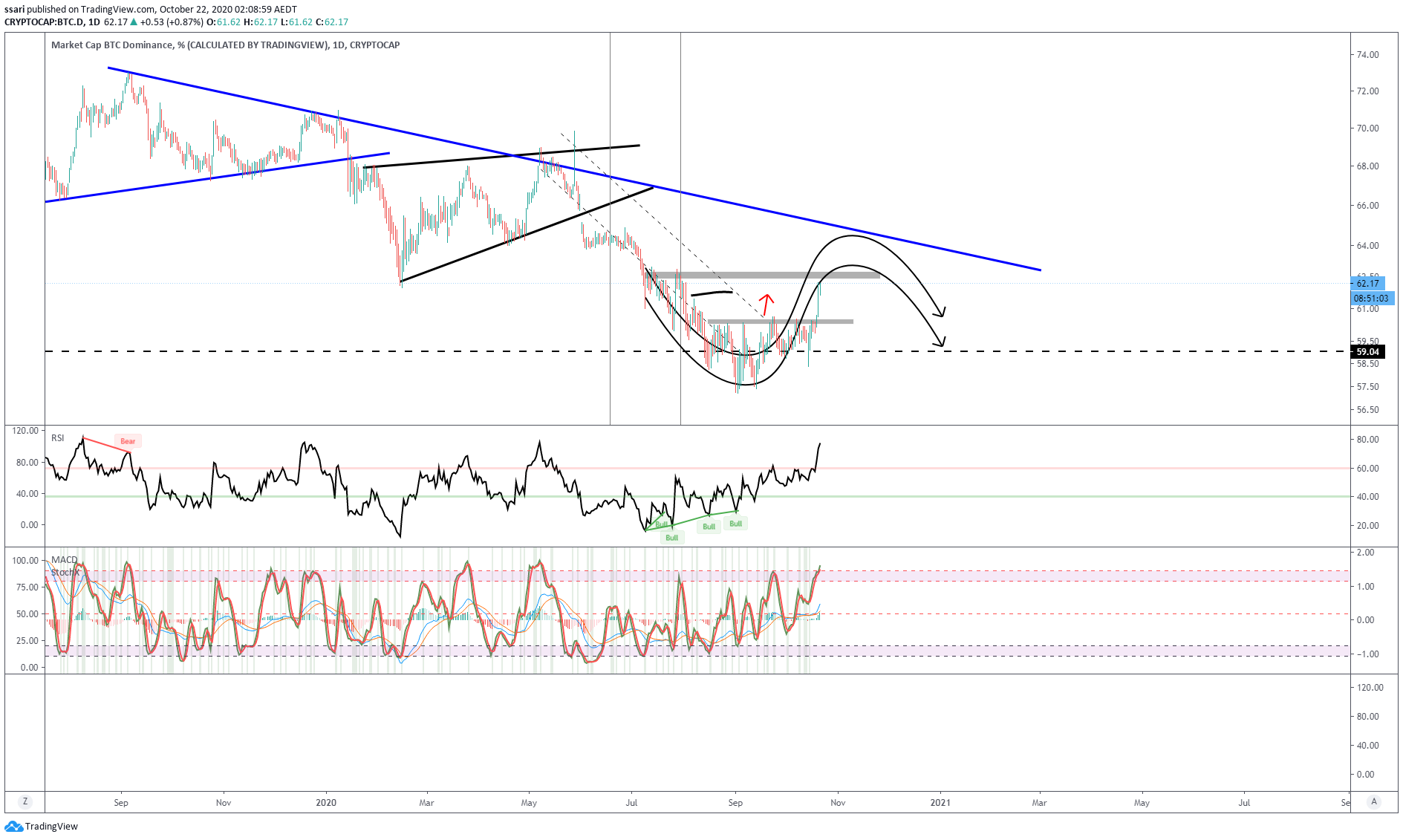Click the 2021 label on time axis
1403x840 pixels.
coord(940,802)
